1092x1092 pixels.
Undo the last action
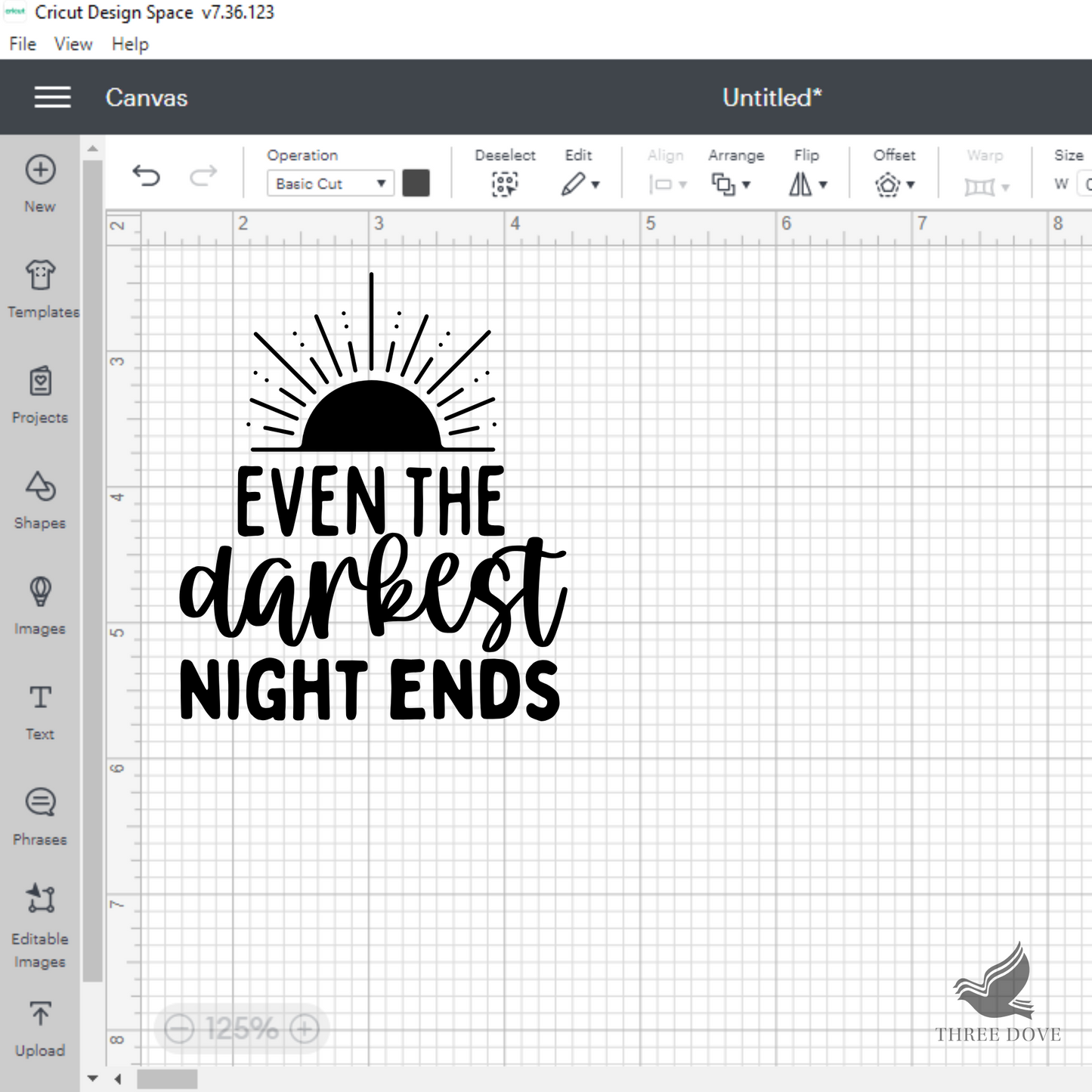click(146, 176)
